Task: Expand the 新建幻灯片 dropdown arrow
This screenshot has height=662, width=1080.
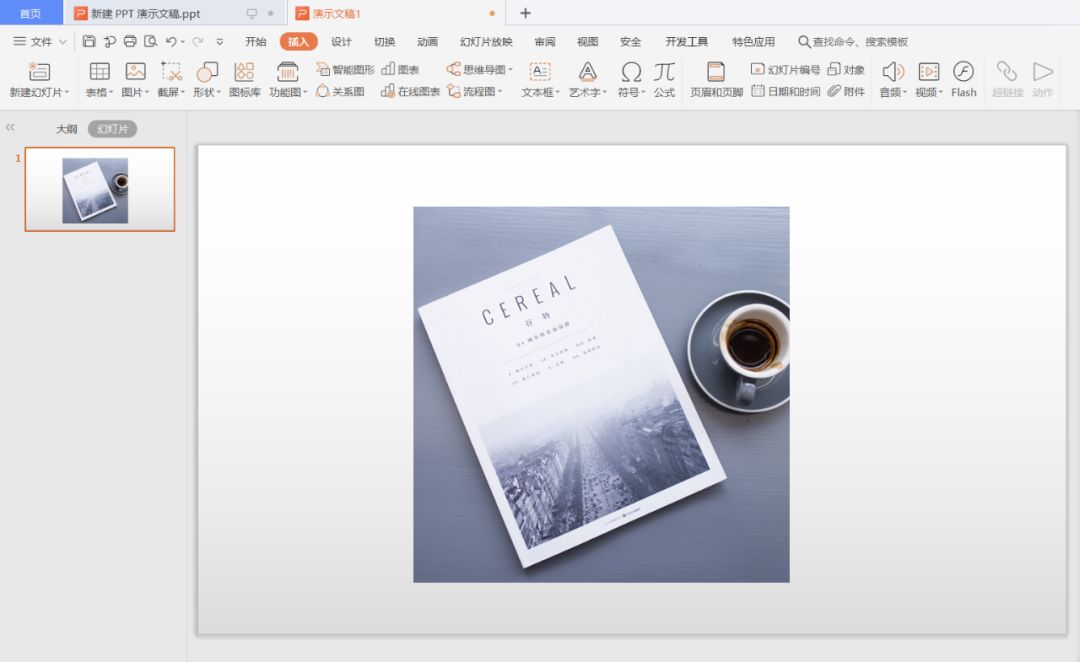Action: (x=67, y=92)
